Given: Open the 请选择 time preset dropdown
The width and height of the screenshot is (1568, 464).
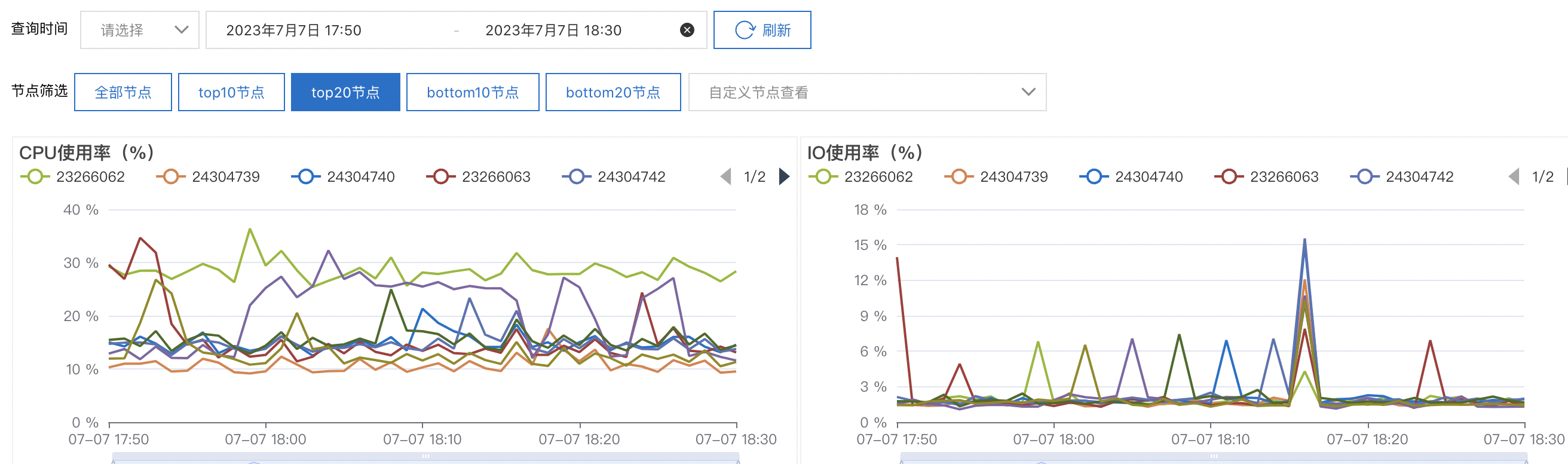Looking at the screenshot, I should (x=139, y=30).
